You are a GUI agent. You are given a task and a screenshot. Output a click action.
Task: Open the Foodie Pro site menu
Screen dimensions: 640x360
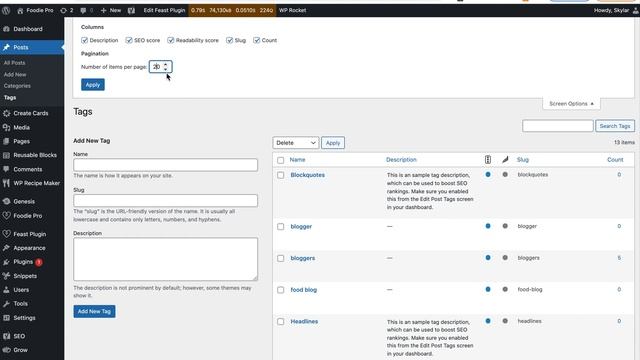point(35,10)
